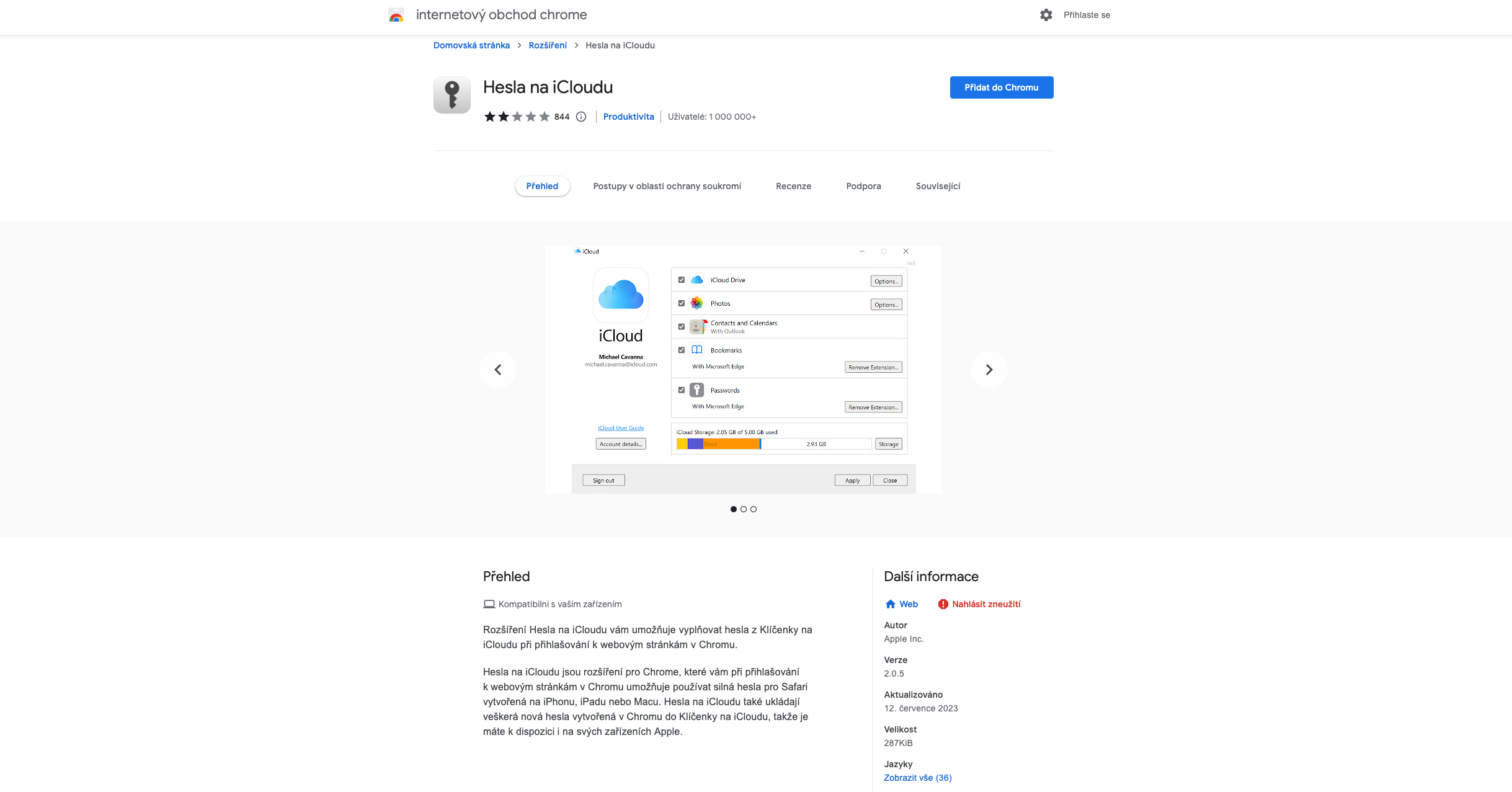1512x792 pixels.
Task: Open the Produktivita category link
Action: [628, 117]
